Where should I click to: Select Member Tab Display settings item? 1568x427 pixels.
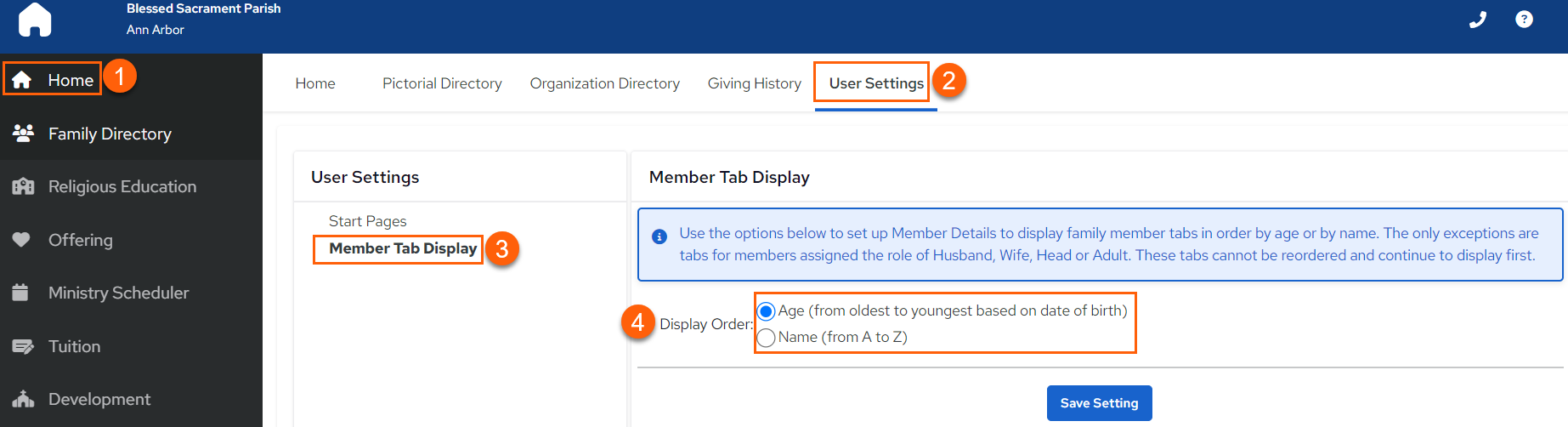(x=403, y=248)
